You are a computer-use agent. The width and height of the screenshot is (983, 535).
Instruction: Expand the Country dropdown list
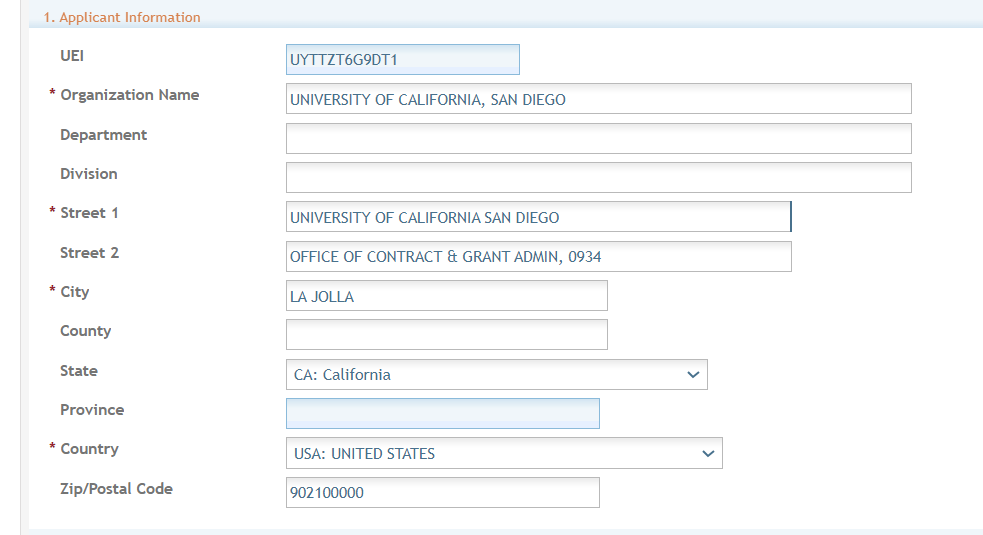[x=503, y=453]
